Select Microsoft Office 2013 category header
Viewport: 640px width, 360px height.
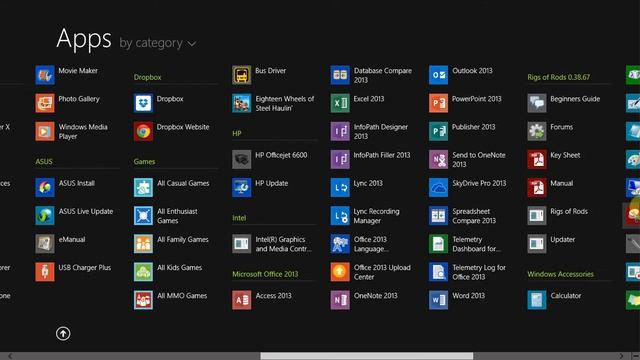pos(265,274)
